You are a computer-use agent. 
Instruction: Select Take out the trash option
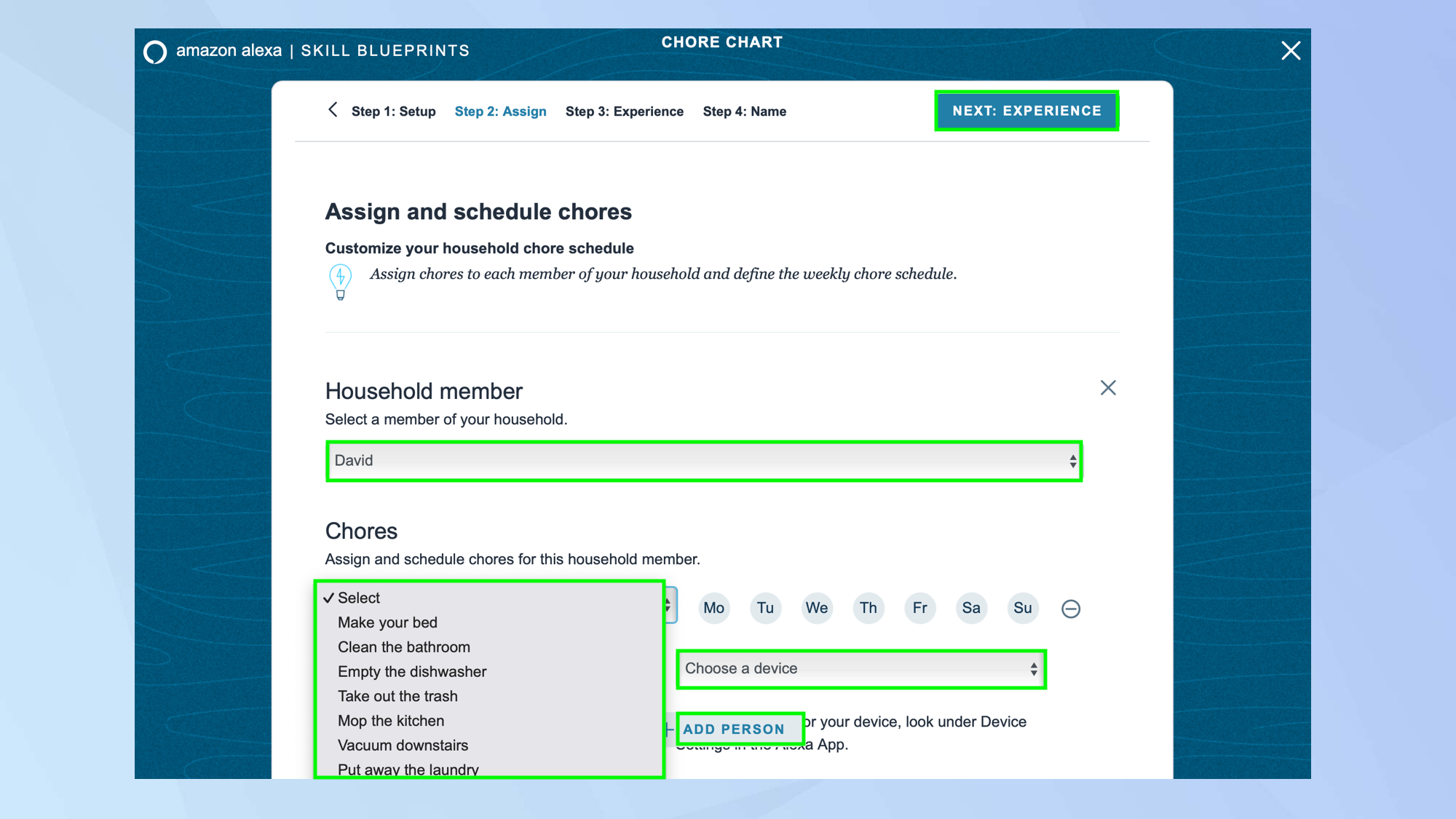(397, 697)
